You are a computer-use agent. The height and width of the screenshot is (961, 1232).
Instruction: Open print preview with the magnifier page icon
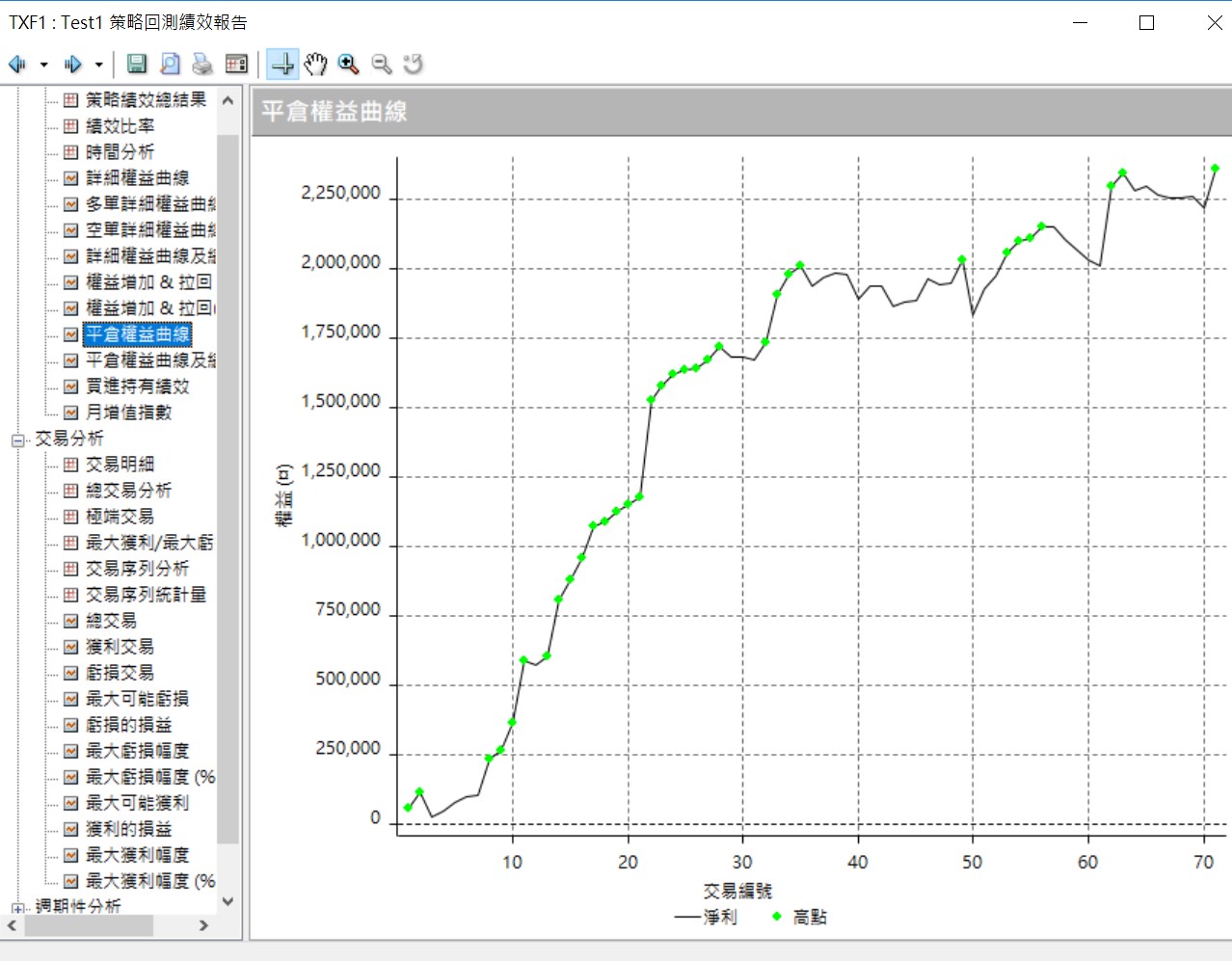(x=170, y=64)
